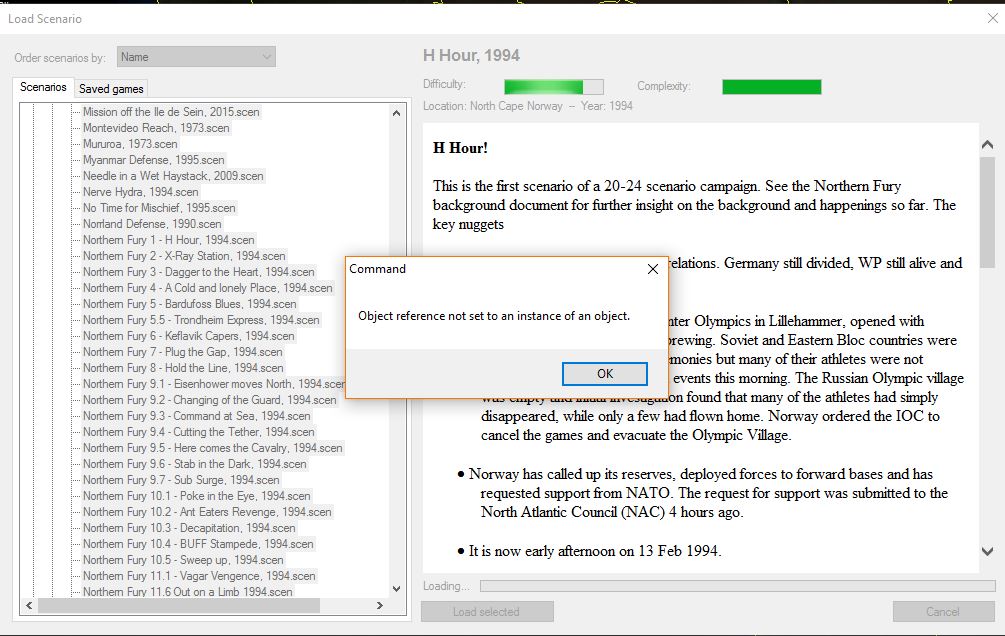Click the description panel scroll down arrow
The width and height of the screenshot is (1005, 636).
pos(987,551)
